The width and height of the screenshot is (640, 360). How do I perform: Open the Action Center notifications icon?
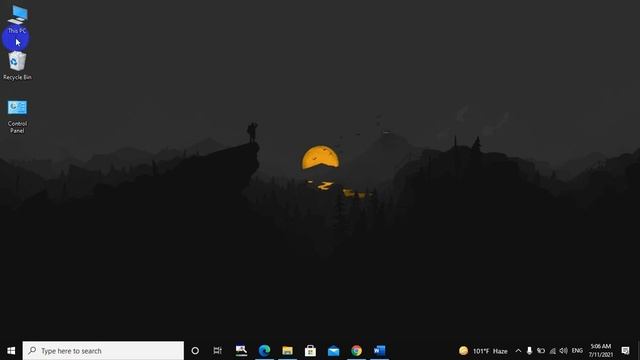[625, 351]
